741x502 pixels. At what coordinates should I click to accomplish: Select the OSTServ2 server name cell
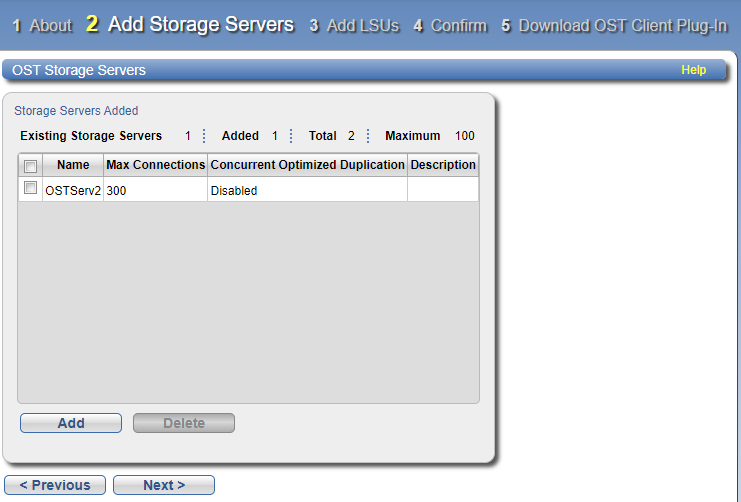tap(73, 190)
